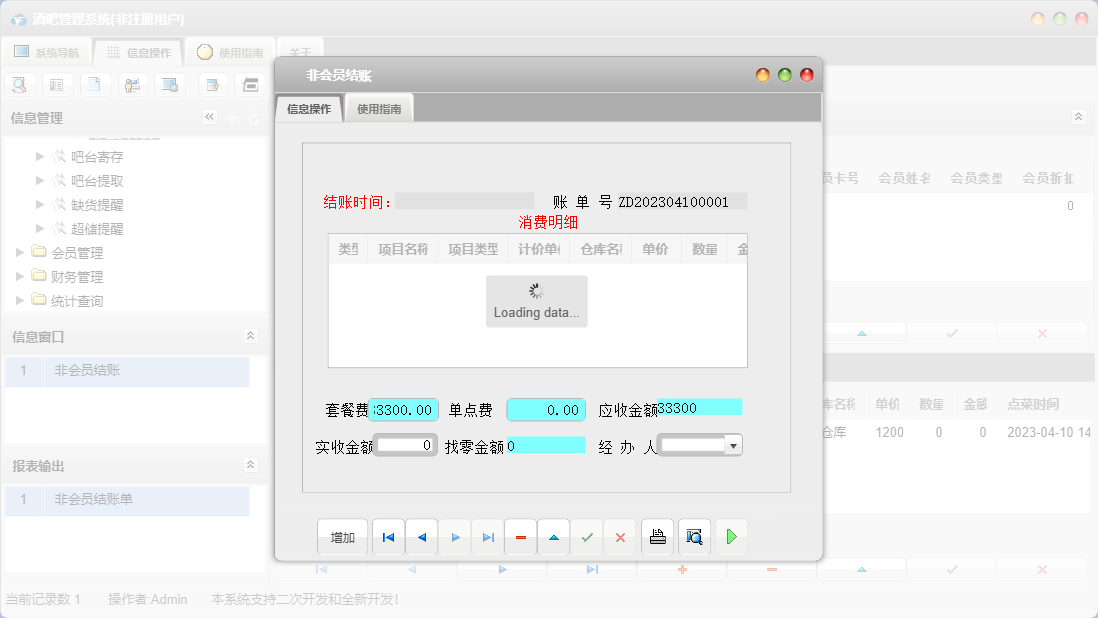Image resolution: width=1098 pixels, height=618 pixels.
Task: Open the 经办人 dropdown list
Action: click(732, 444)
